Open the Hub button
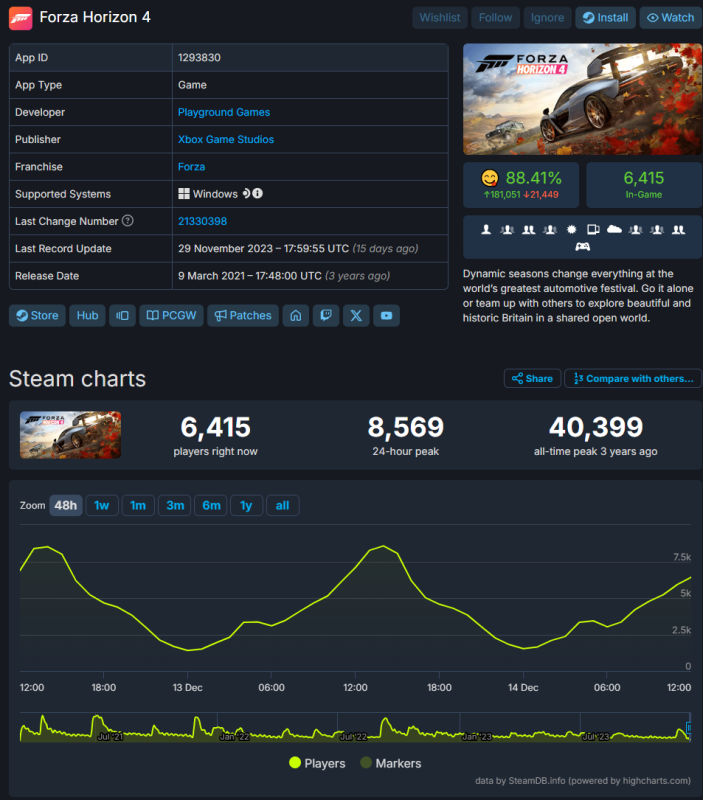 pos(87,315)
